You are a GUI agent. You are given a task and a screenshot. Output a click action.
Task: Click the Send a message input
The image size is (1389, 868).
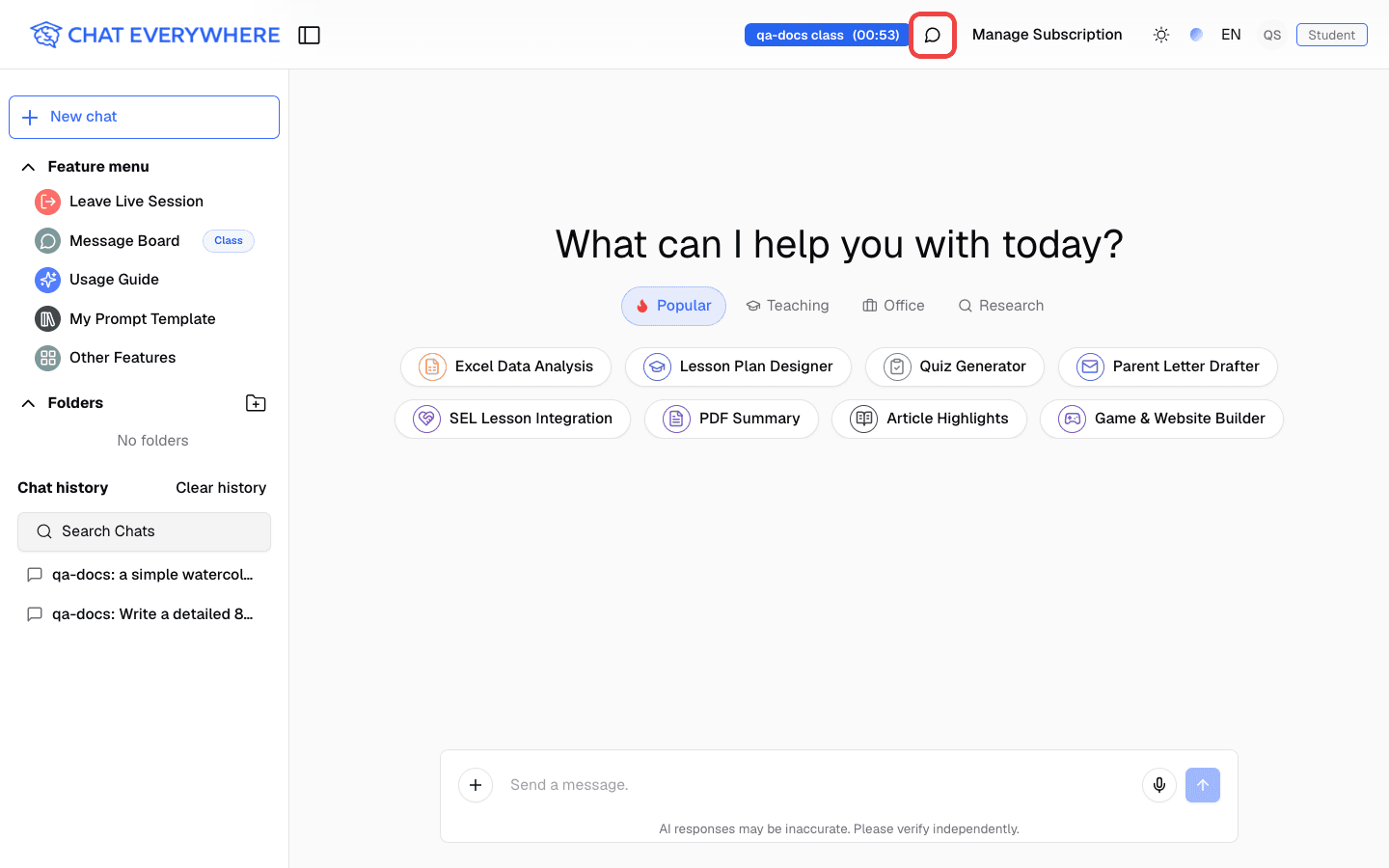tap(820, 785)
